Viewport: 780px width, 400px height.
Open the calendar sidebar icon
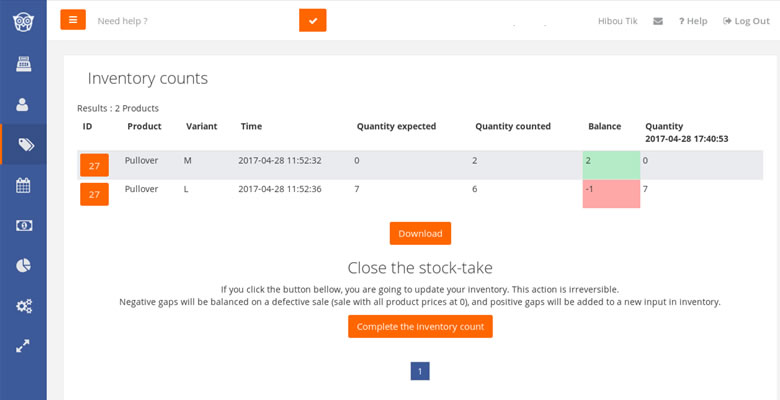click(x=23, y=186)
